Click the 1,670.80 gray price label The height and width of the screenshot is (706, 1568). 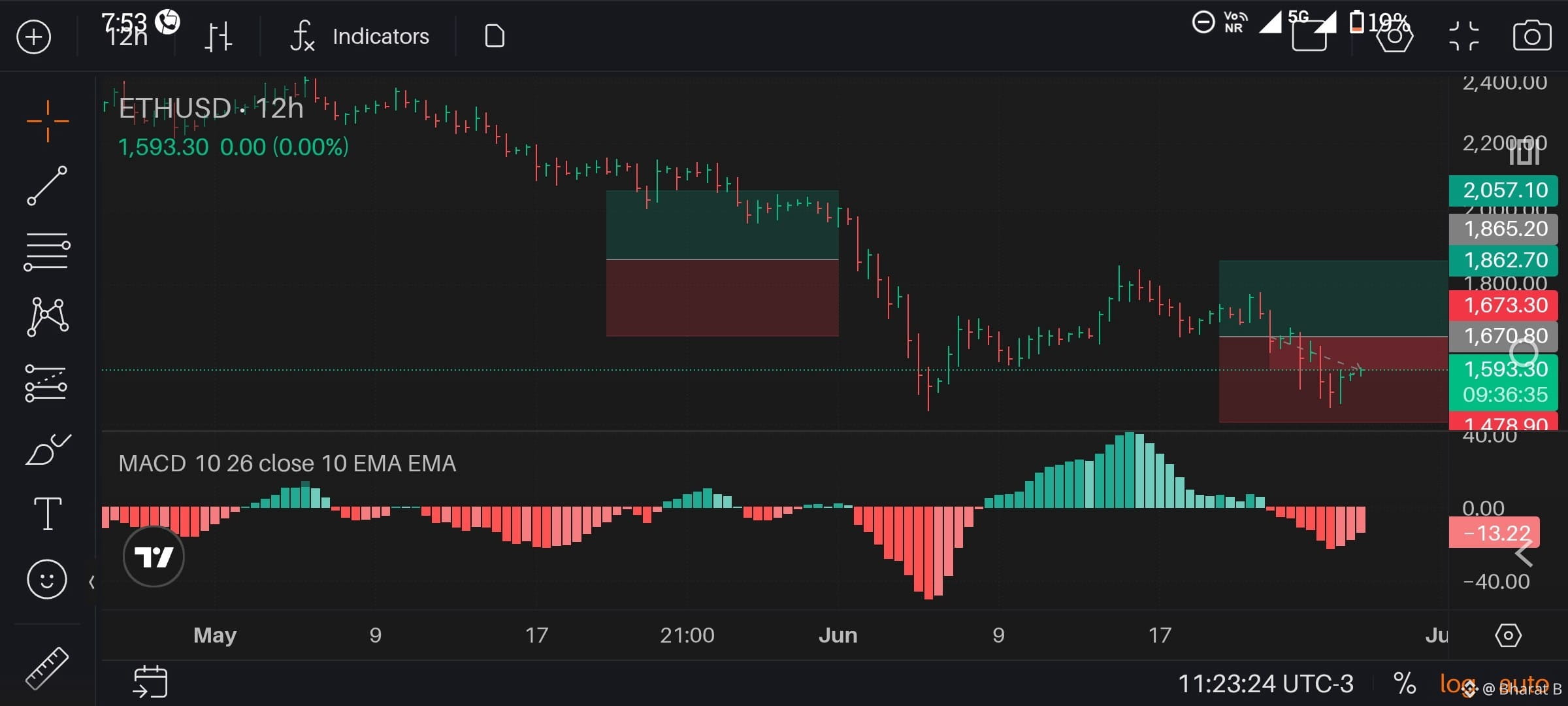point(1504,336)
